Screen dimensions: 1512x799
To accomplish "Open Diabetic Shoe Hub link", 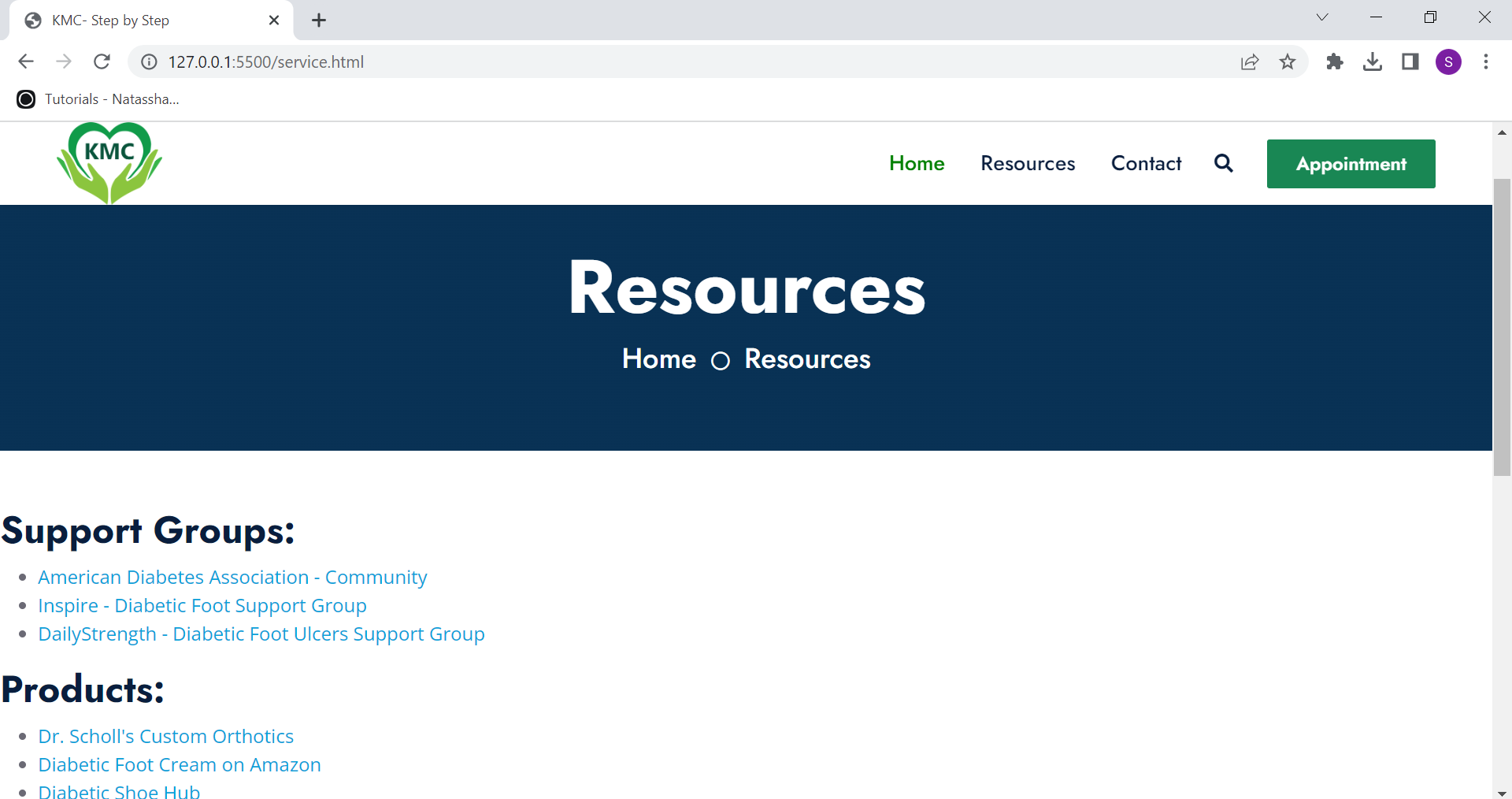I will (x=119, y=790).
